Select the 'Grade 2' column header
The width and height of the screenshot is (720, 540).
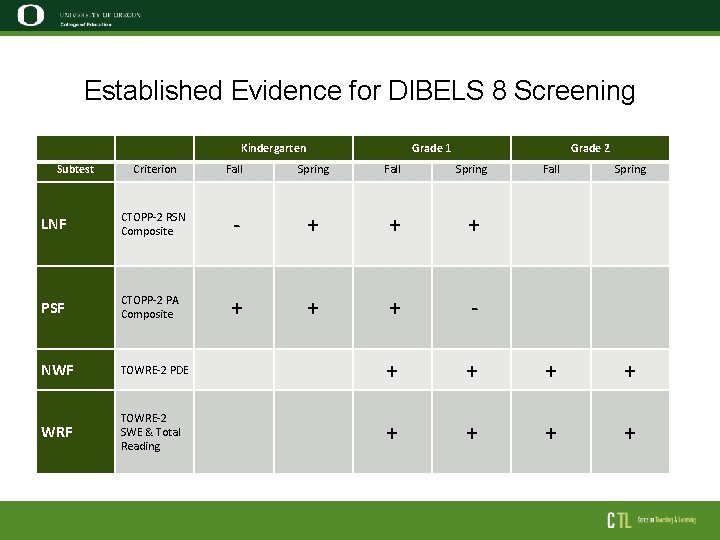[590, 148]
